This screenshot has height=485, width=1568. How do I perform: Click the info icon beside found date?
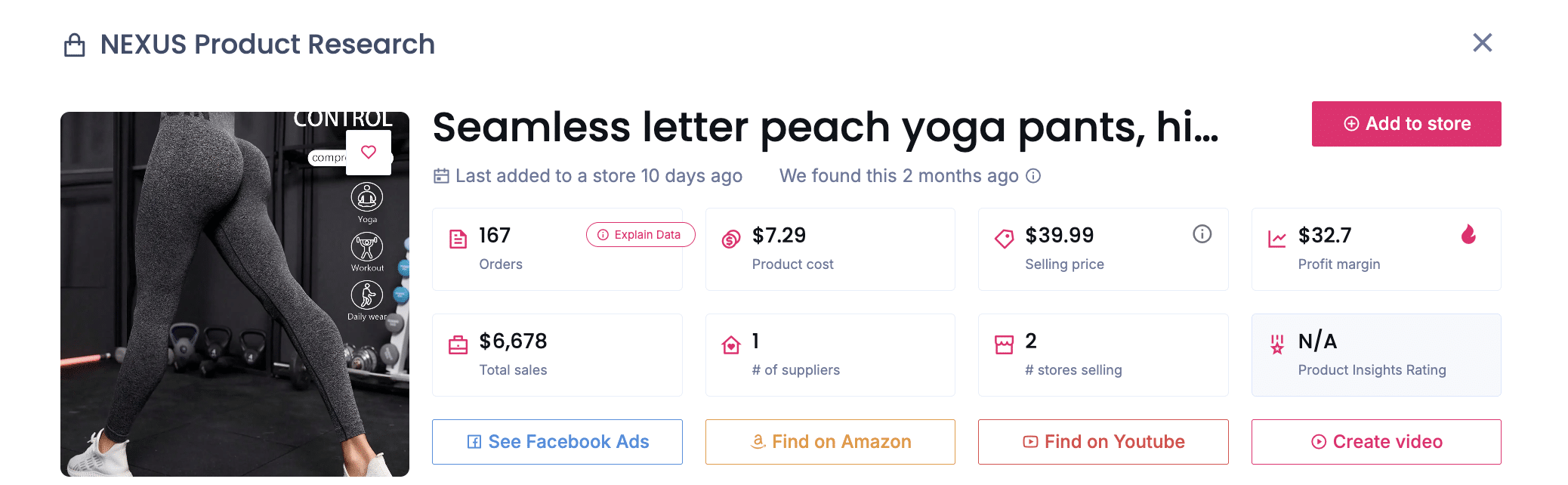coord(1034,176)
